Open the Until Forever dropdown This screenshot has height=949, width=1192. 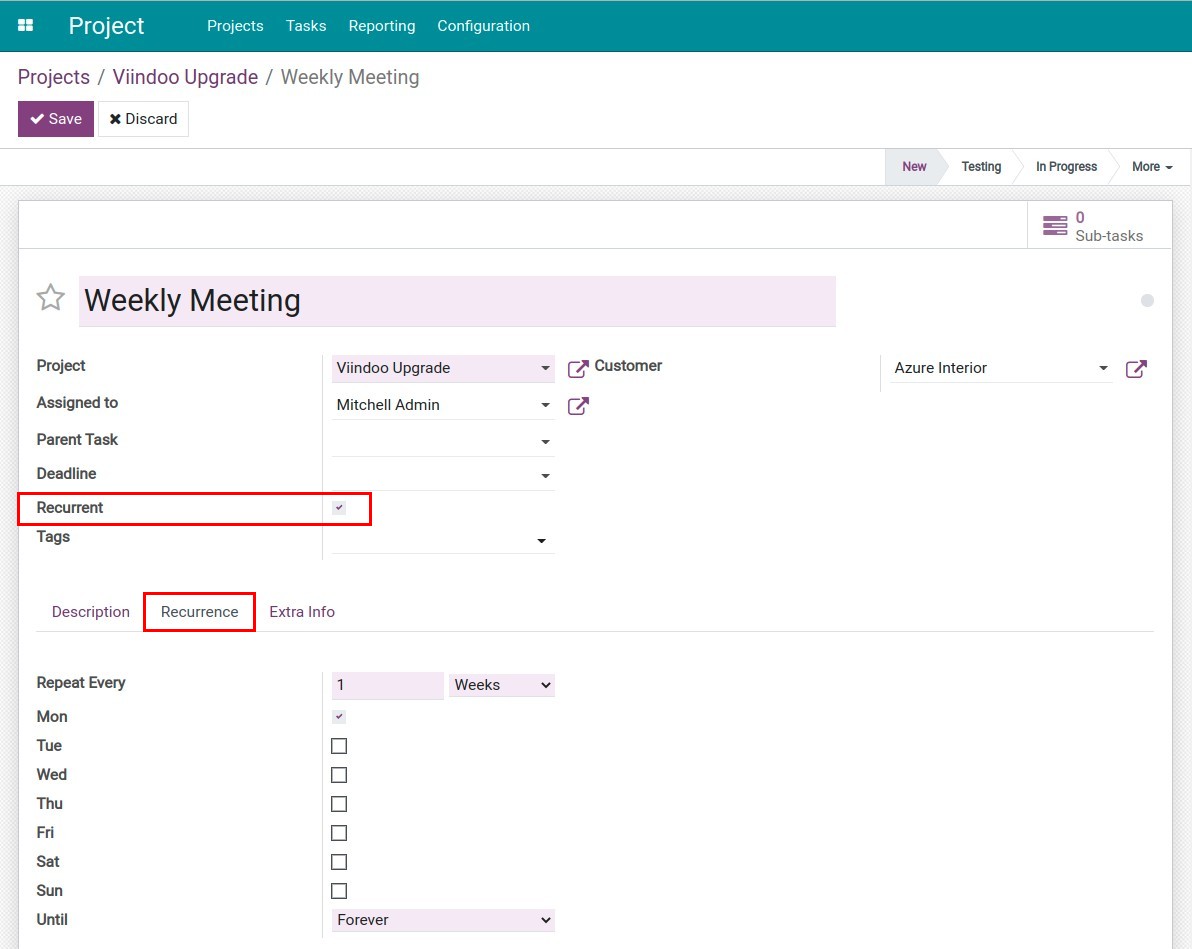[x=443, y=920]
